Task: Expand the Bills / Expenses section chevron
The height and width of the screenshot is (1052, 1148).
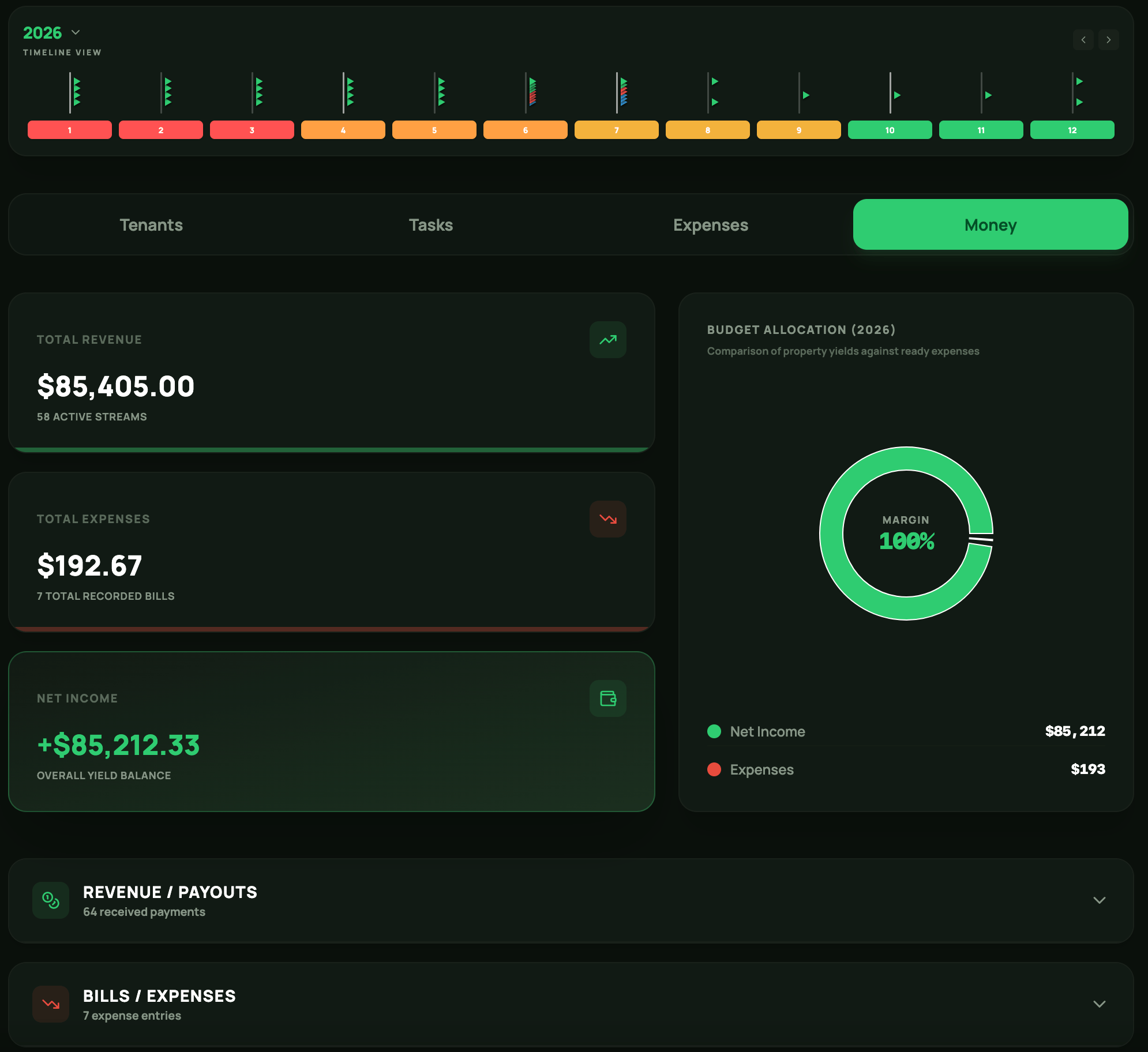Action: point(1100,1004)
